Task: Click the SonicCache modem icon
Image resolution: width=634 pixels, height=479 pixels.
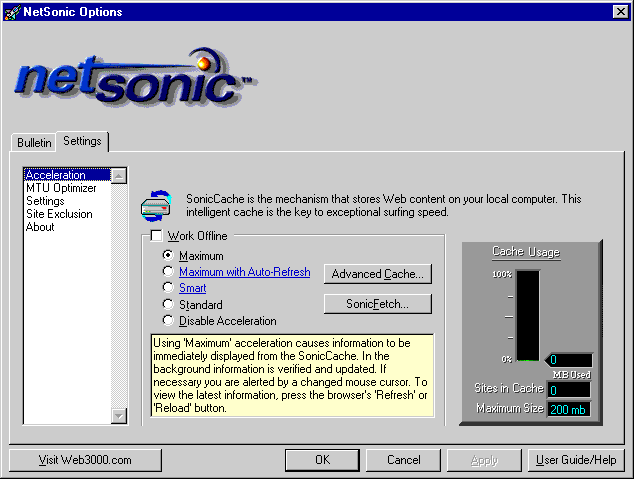Action: tap(156, 206)
